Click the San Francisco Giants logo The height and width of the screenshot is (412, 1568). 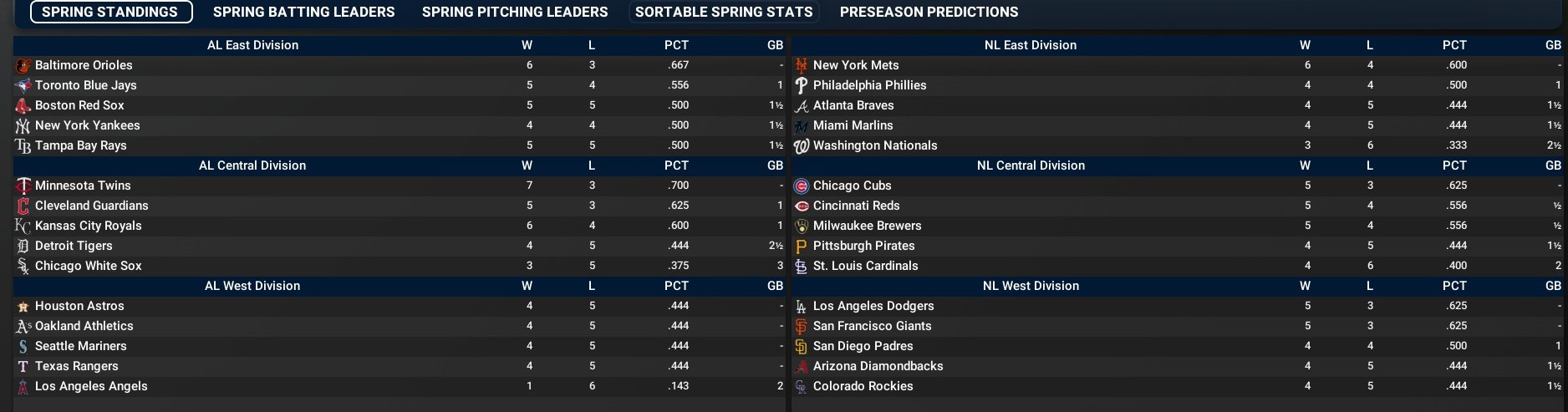pos(802,326)
